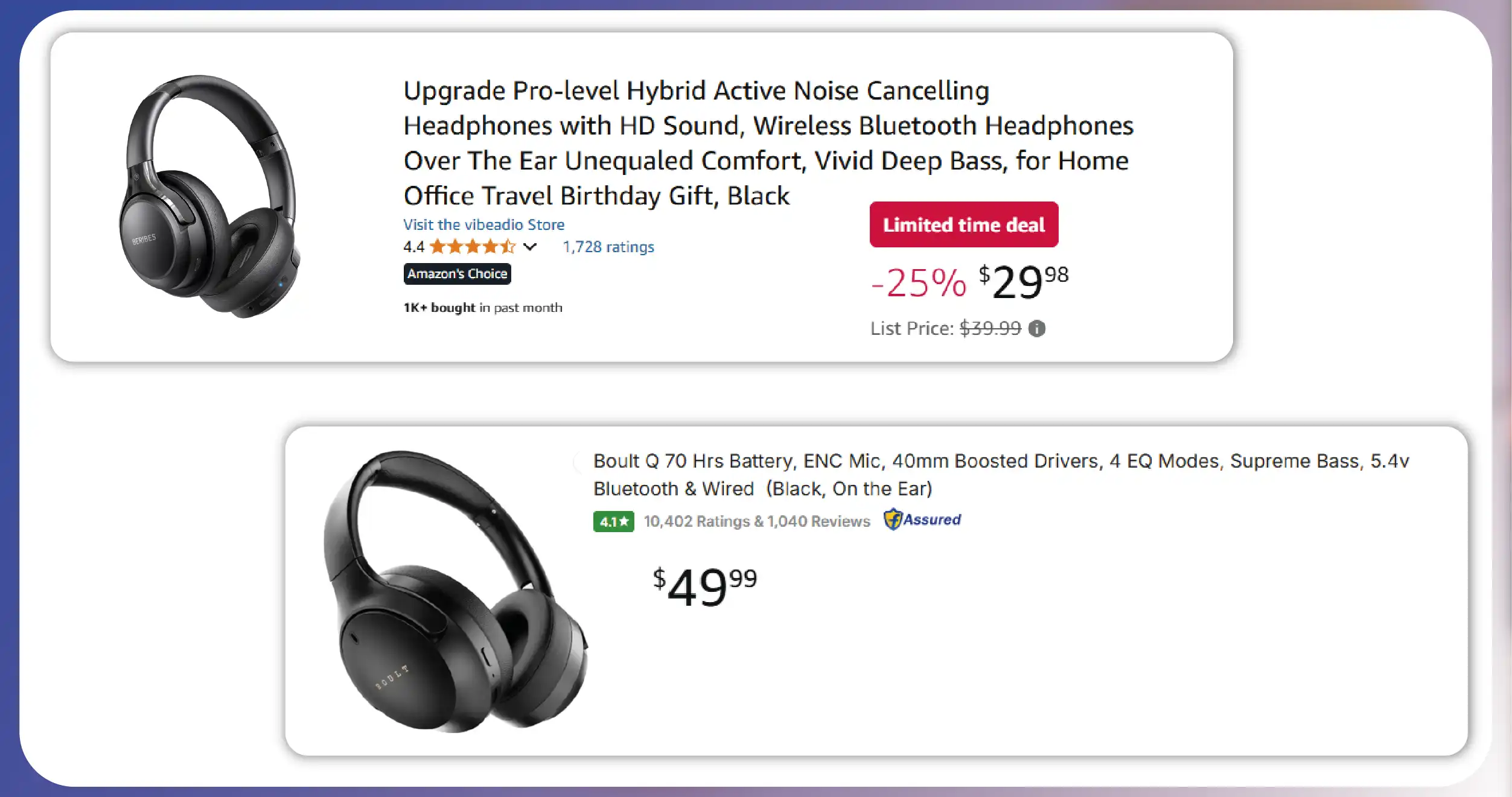Image resolution: width=1512 pixels, height=797 pixels.
Task: Click the info icon next to List Price
Action: pyautogui.click(x=1036, y=328)
